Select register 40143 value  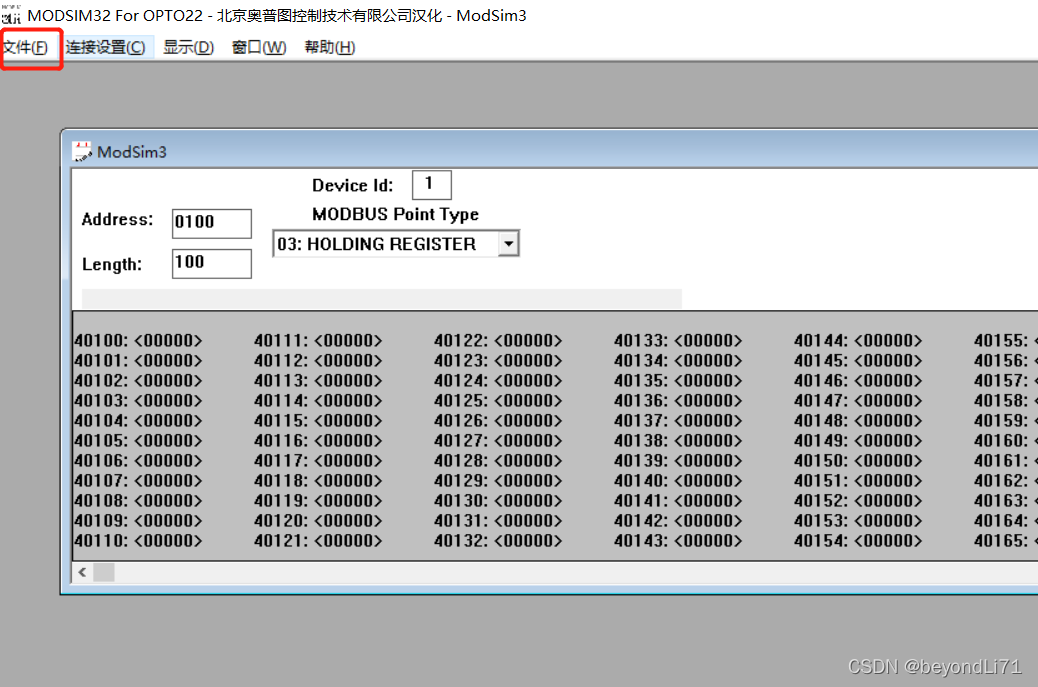[x=708, y=541]
